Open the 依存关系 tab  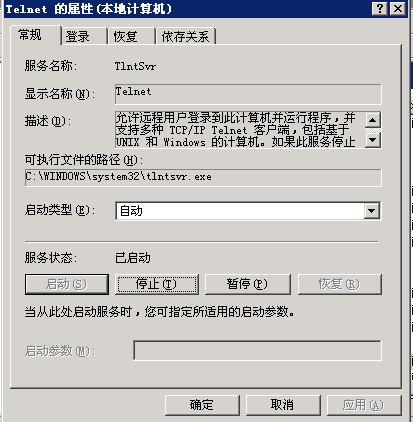click(x=186, y=36)
